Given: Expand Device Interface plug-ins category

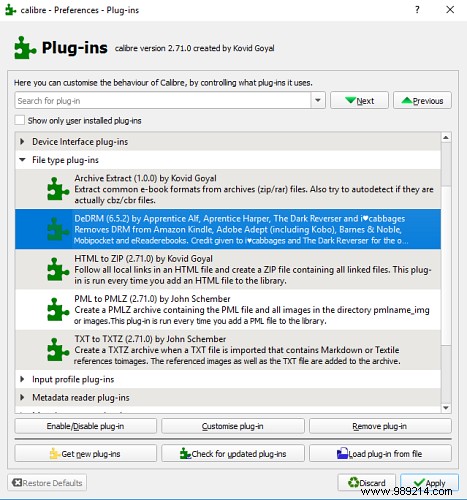Looking at the screenshot, I should 22,142.
